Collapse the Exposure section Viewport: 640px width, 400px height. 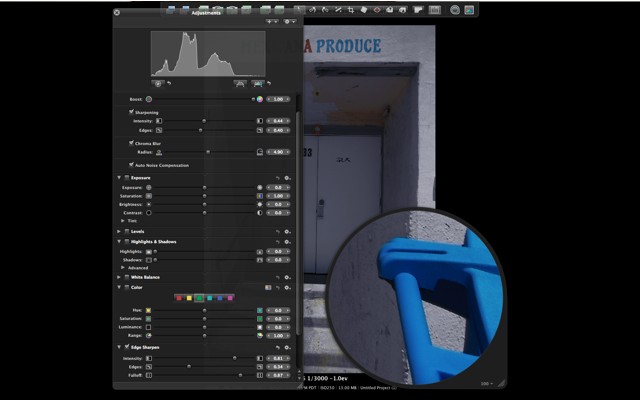click(x=119, y=178)
